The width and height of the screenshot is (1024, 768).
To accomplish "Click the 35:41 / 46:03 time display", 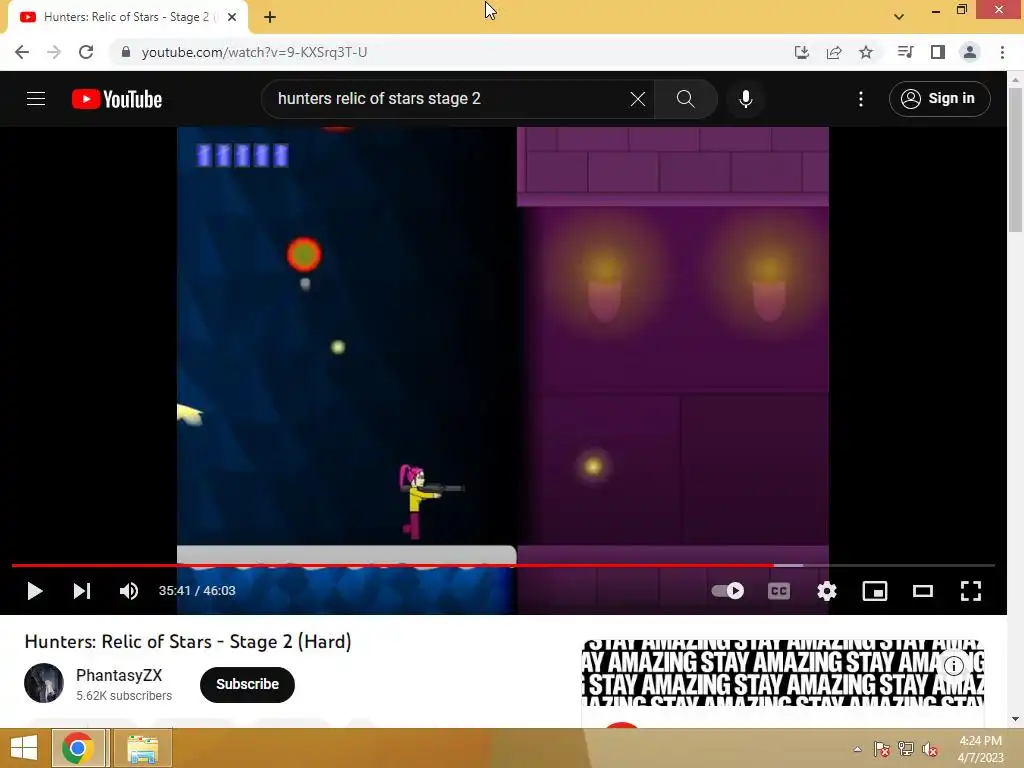I will pyautogui.click(x=197, y=591).
